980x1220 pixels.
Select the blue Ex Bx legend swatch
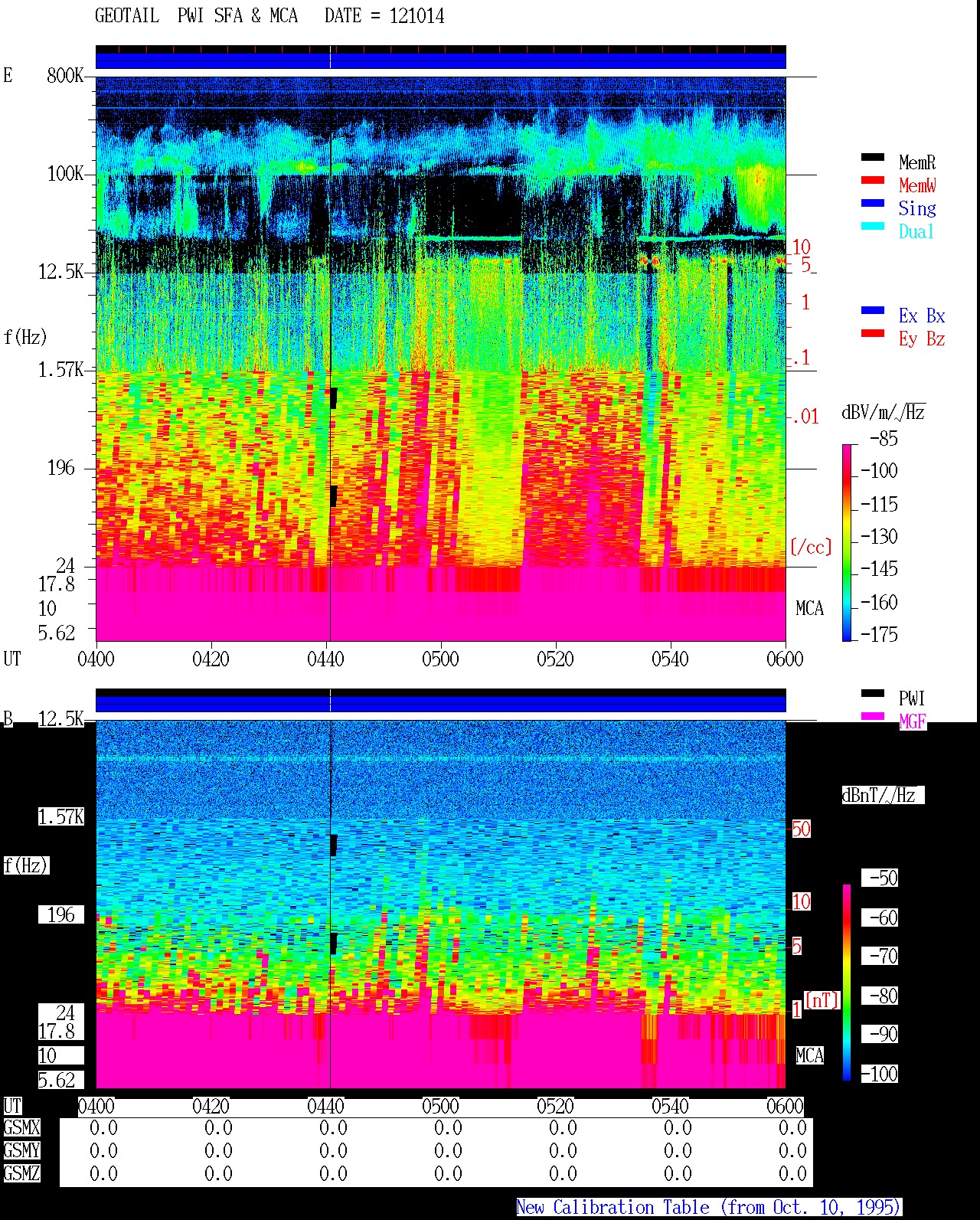coord(873,310)
